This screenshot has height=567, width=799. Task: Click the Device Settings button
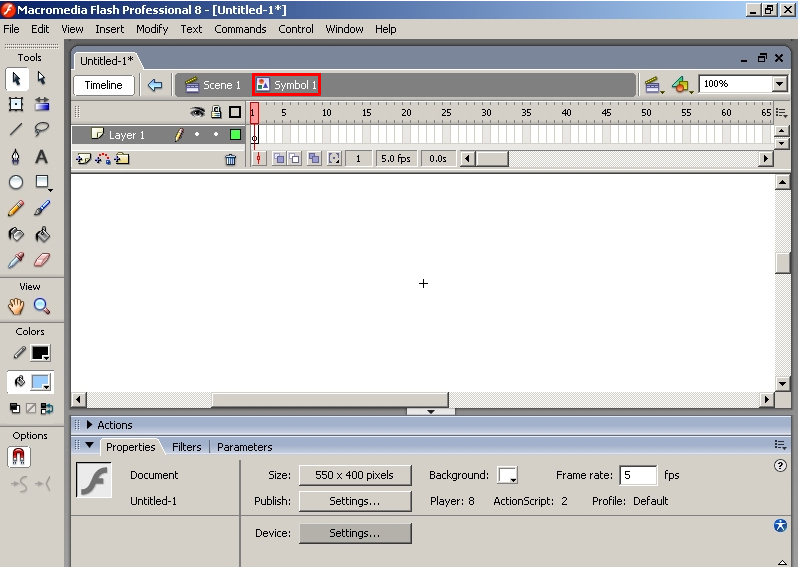pos(355,533)
